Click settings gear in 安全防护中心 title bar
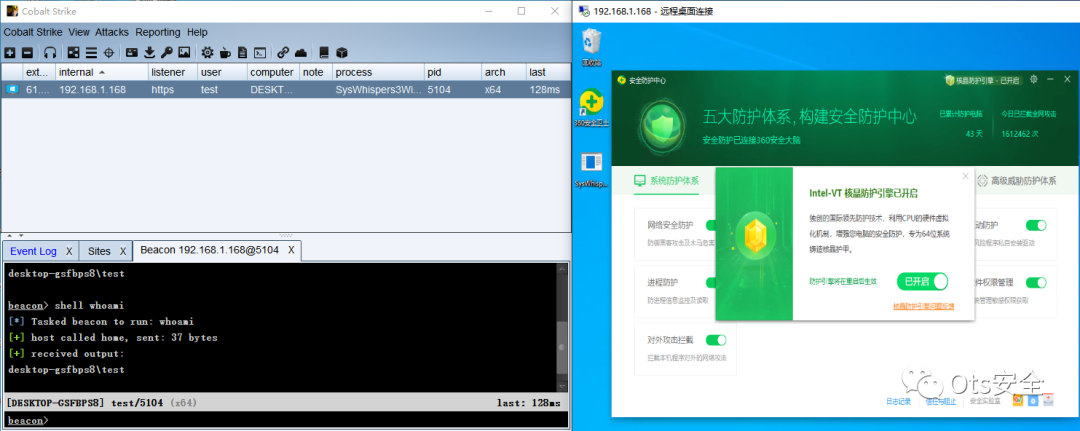Image resolution: width=1080 pixels, height=431 pixels. 1033,80
